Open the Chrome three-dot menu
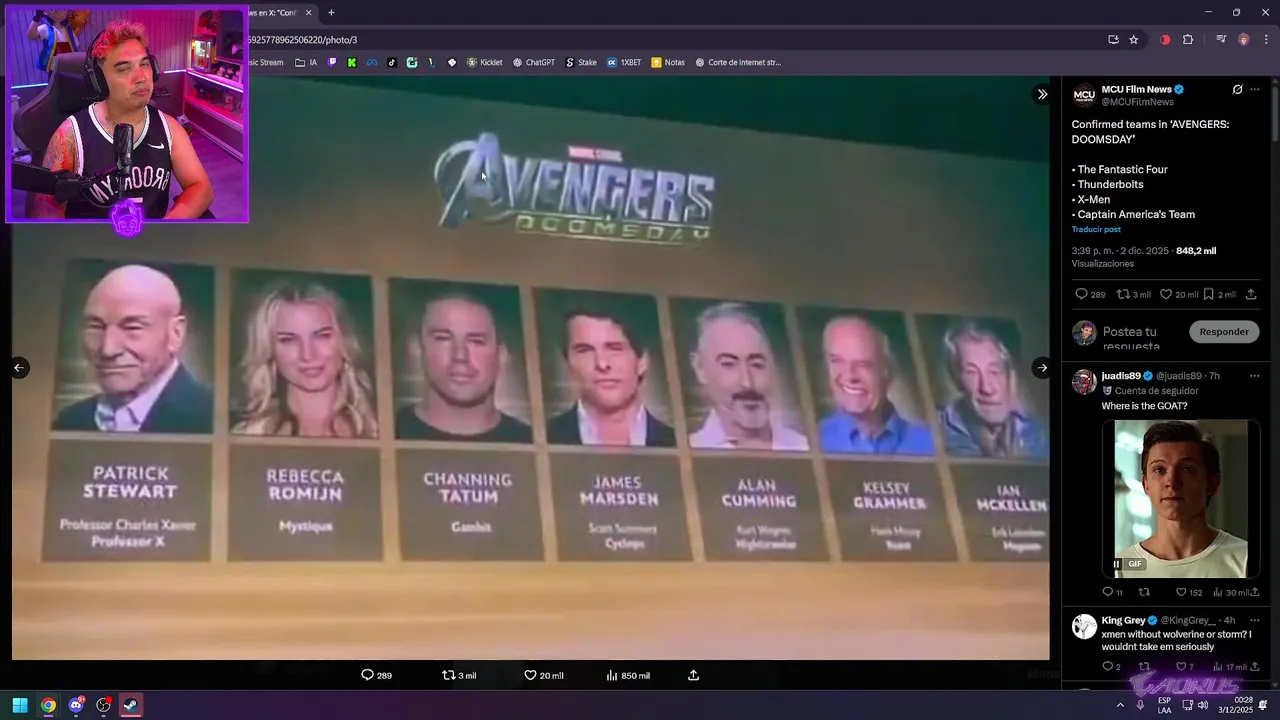 (x=1266, y=40)
